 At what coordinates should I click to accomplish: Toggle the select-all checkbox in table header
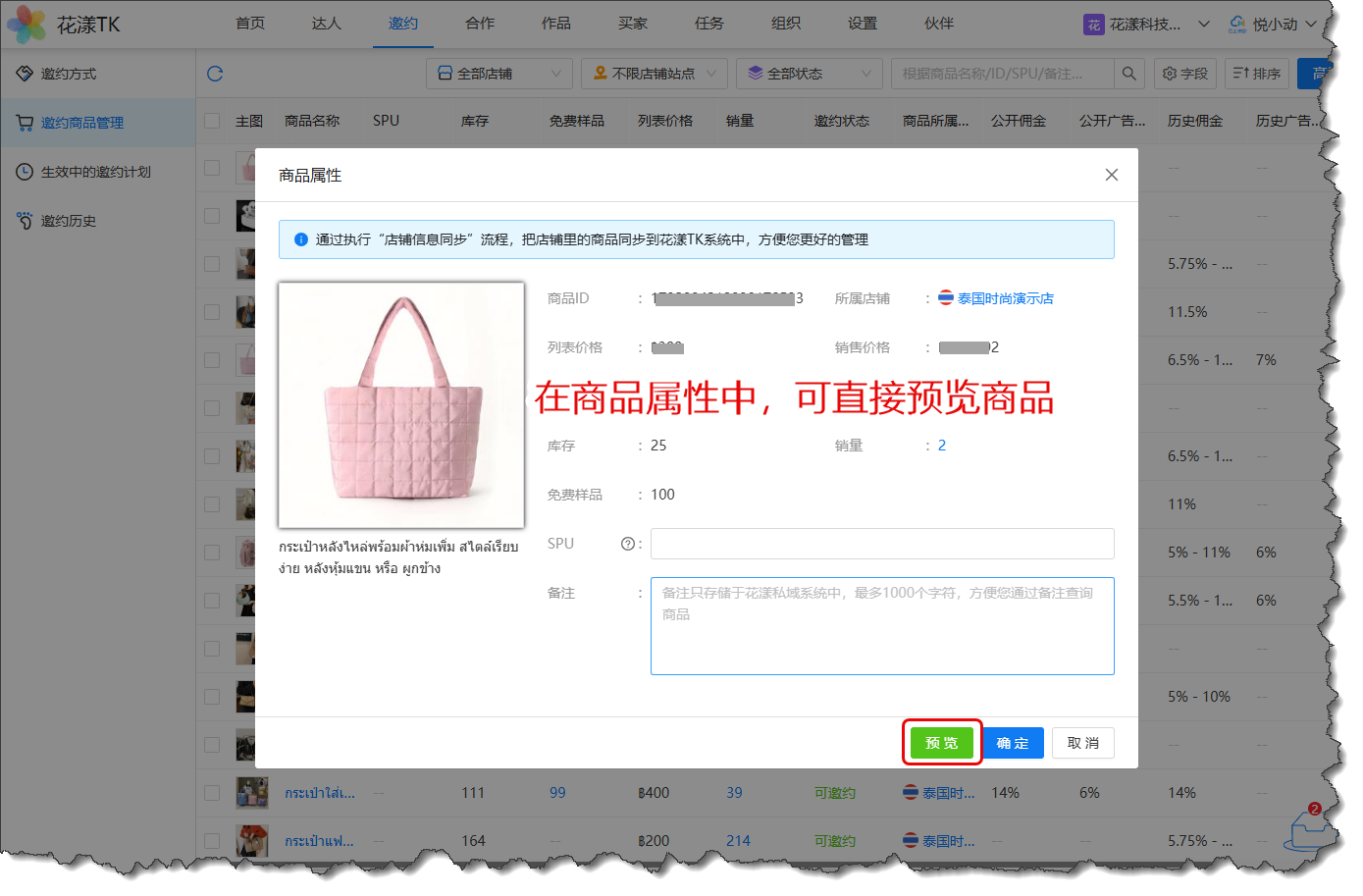[x=212, y=121]
